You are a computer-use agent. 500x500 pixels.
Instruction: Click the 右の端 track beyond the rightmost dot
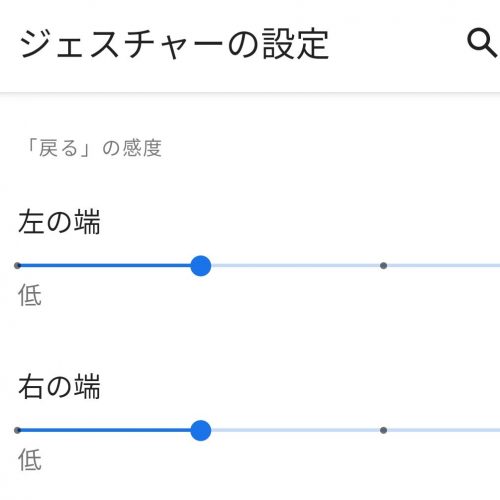(x=443, y=430)
